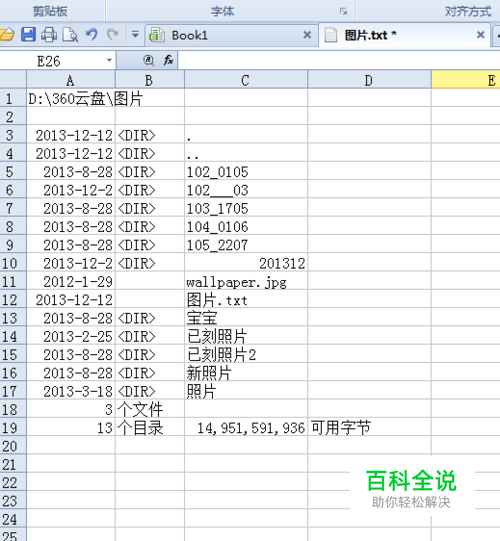Click cell containing wallpaper.jpg
Viewport: 500px width, 541px height.
pos(246,282)
